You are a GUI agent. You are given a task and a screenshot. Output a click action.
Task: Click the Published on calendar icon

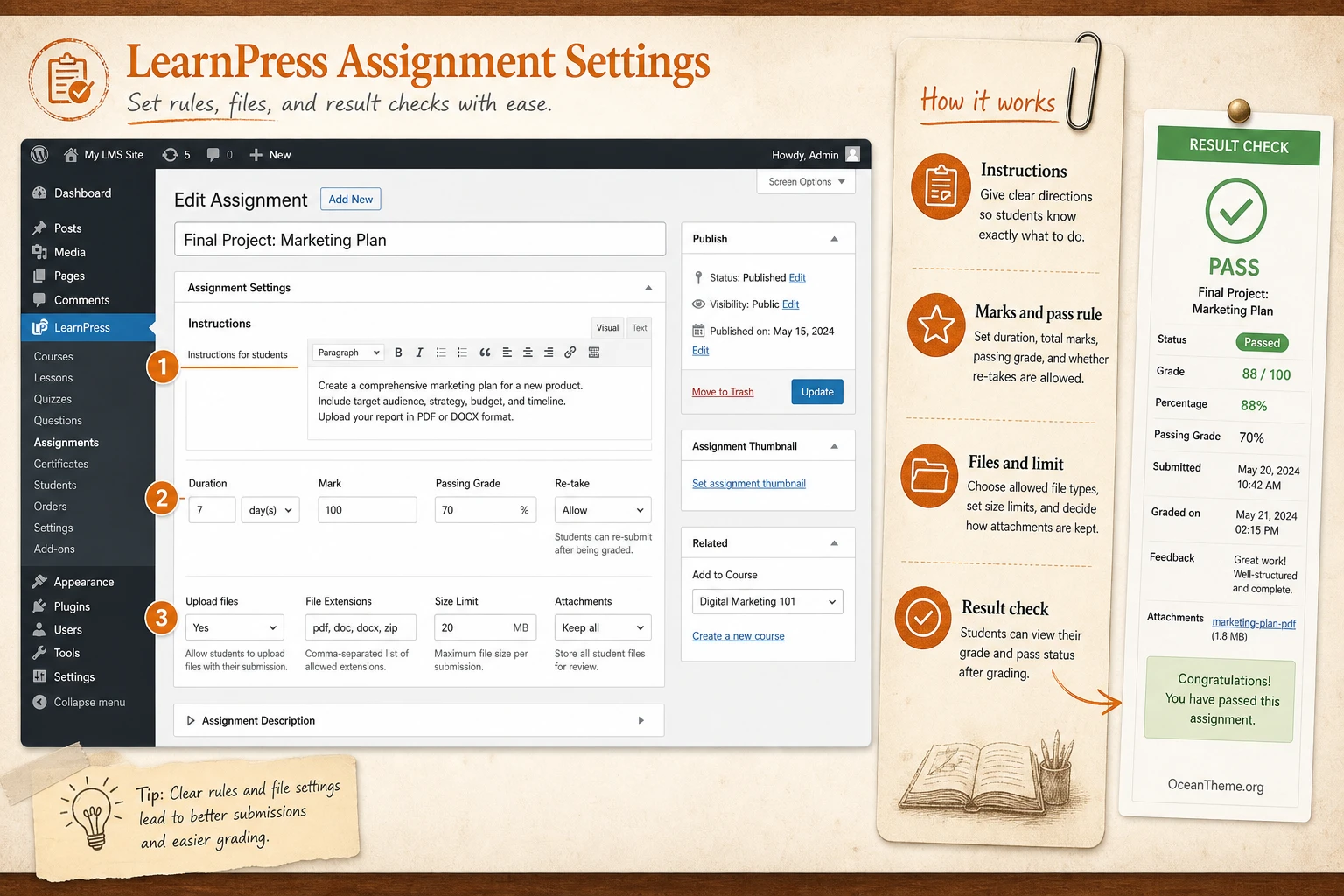click(x=698, y=331)
